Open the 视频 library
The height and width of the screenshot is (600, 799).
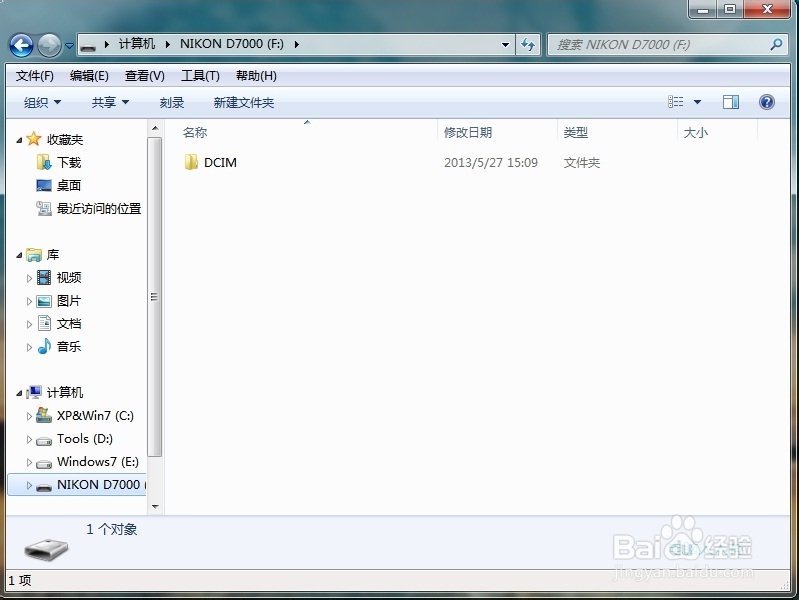[69, 277]
